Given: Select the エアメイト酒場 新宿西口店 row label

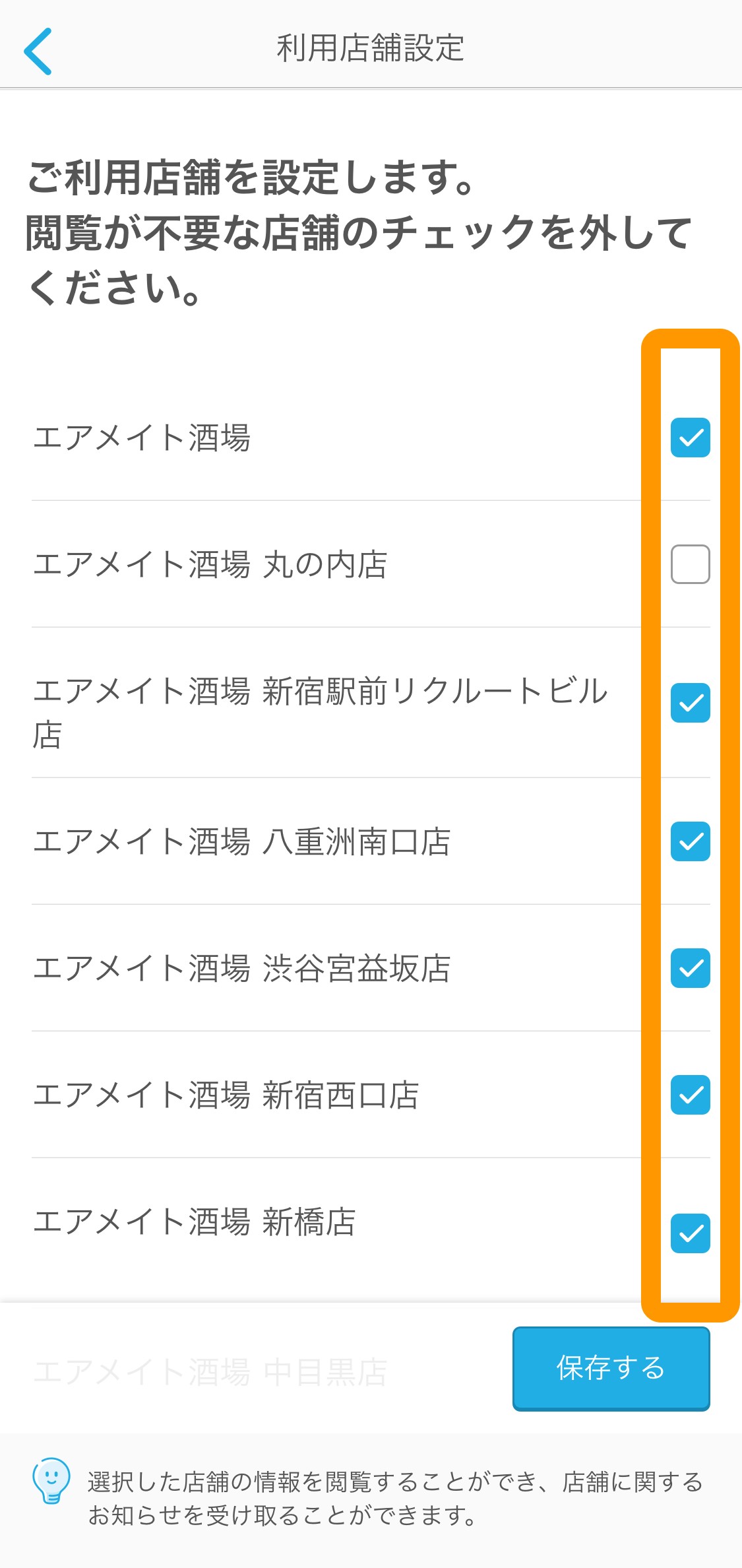Looking at the screenshot, I should tap(226, 1095).
